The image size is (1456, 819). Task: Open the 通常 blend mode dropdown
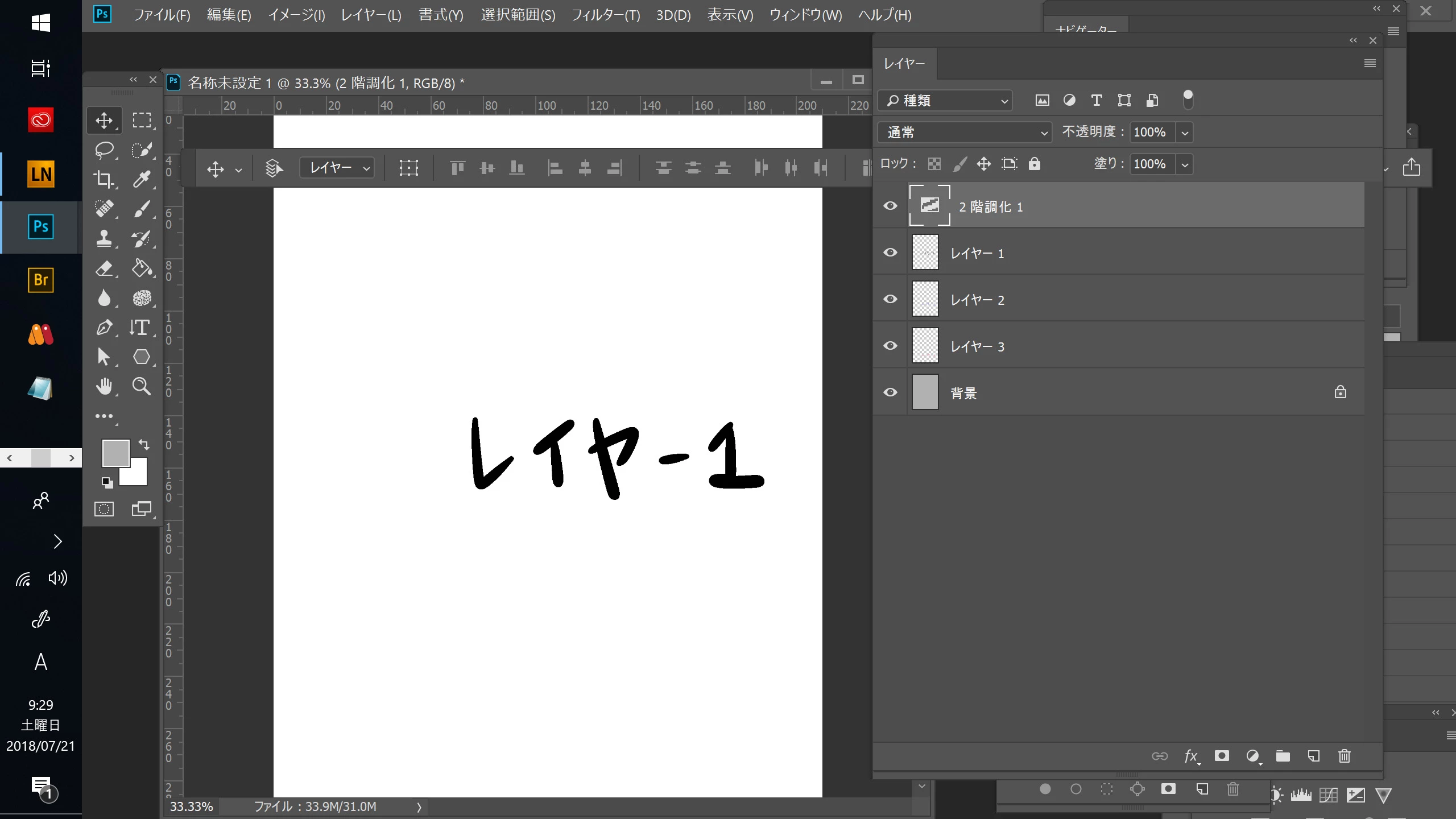pyautogui.click(x=965, y=133)
